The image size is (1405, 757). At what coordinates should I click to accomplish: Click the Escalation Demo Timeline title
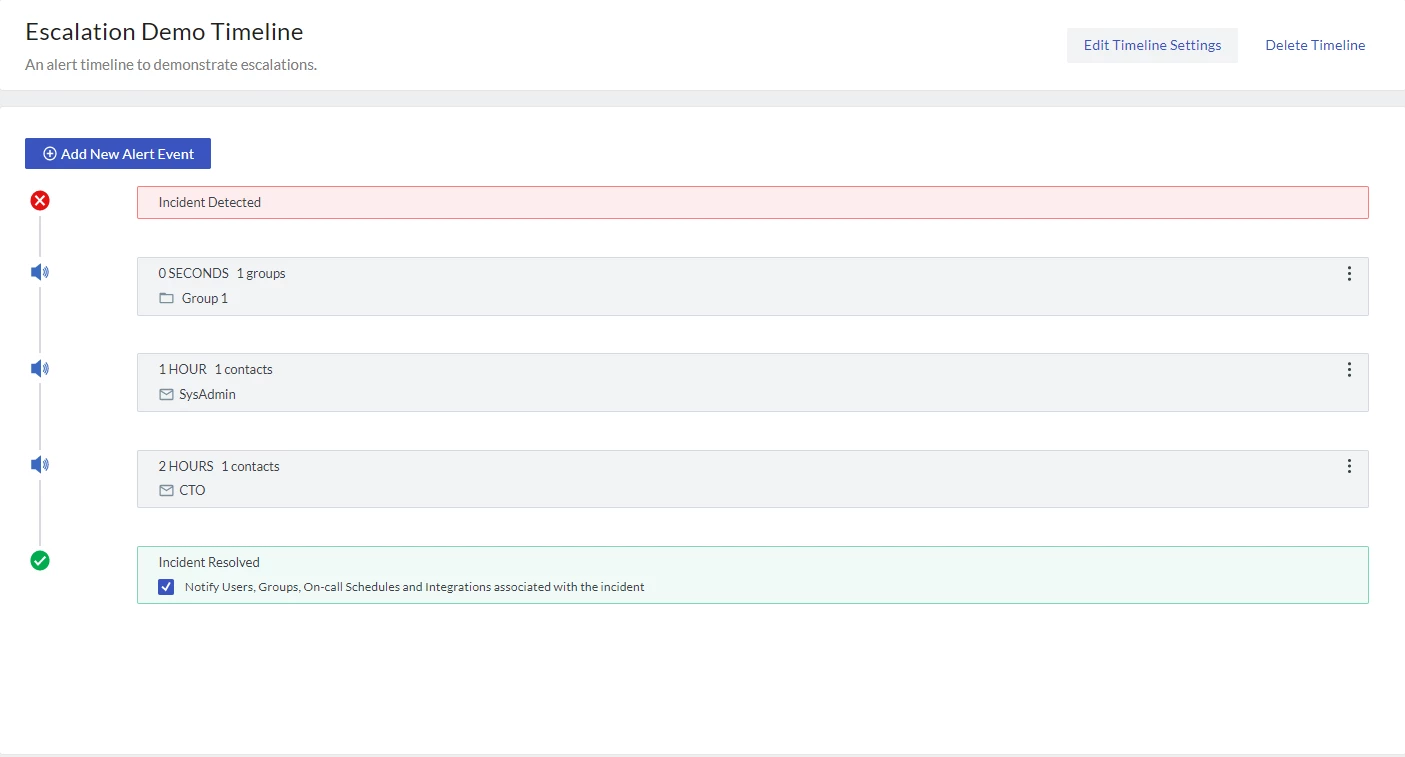pyautogui.click(x=164, y=31)
